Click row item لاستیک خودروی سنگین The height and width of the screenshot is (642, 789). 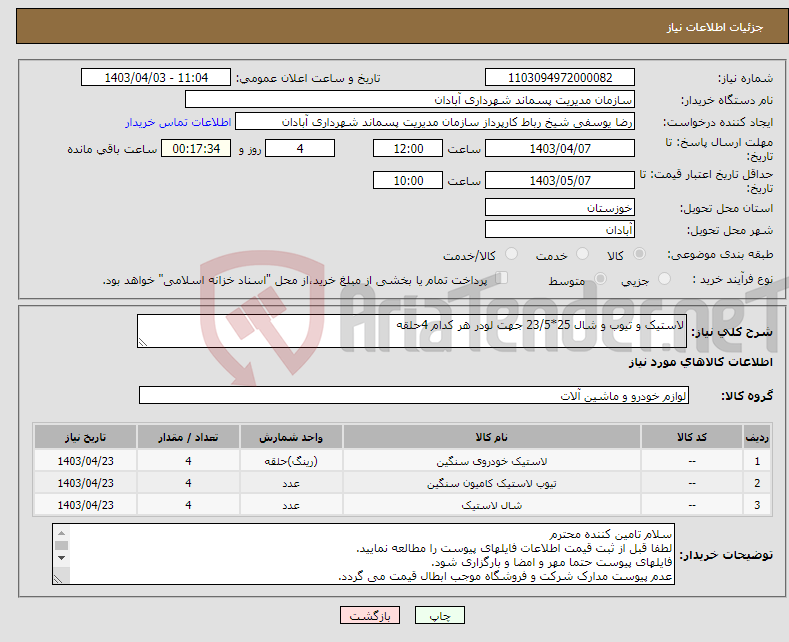point(492,461)
